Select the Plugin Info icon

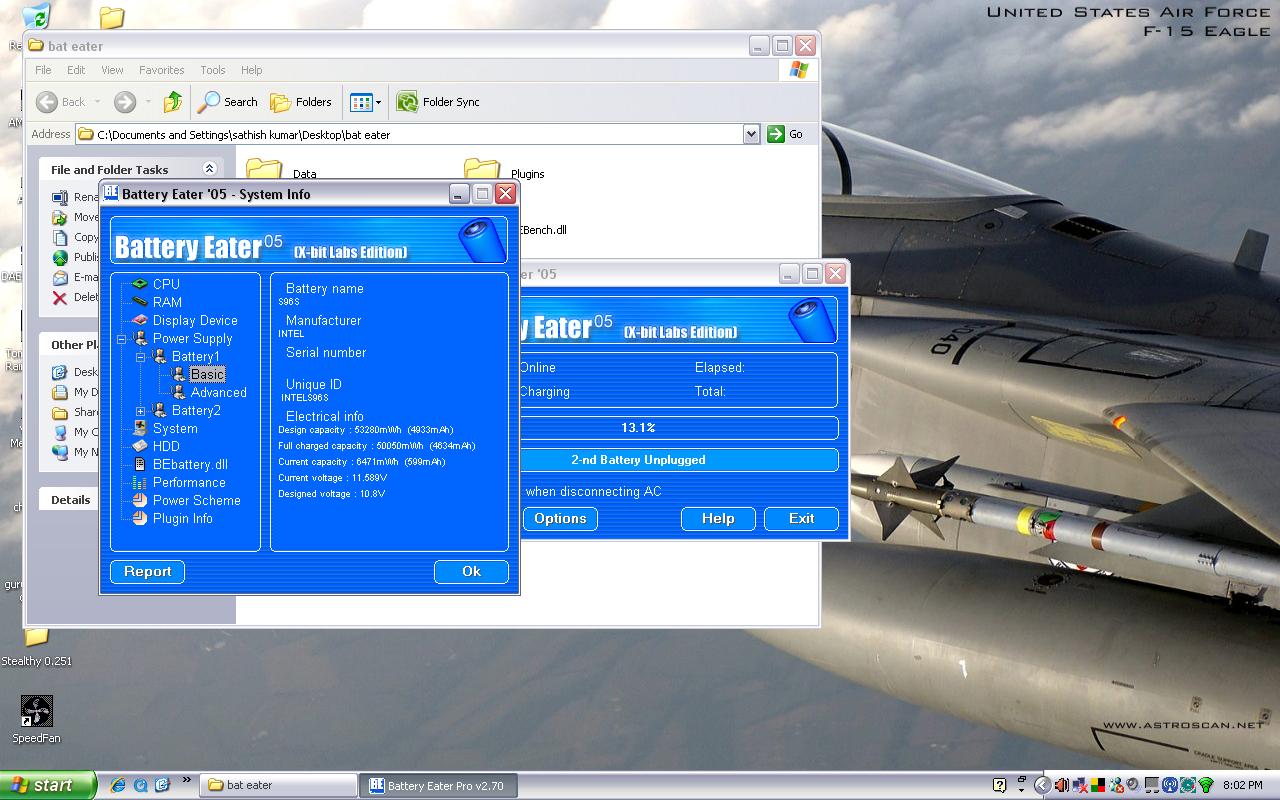click(x=140, y=519)
